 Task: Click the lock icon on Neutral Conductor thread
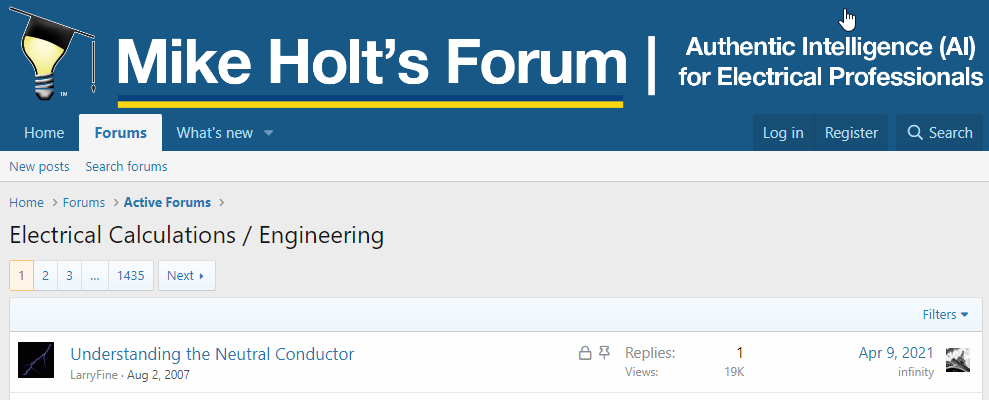[585, 353]
